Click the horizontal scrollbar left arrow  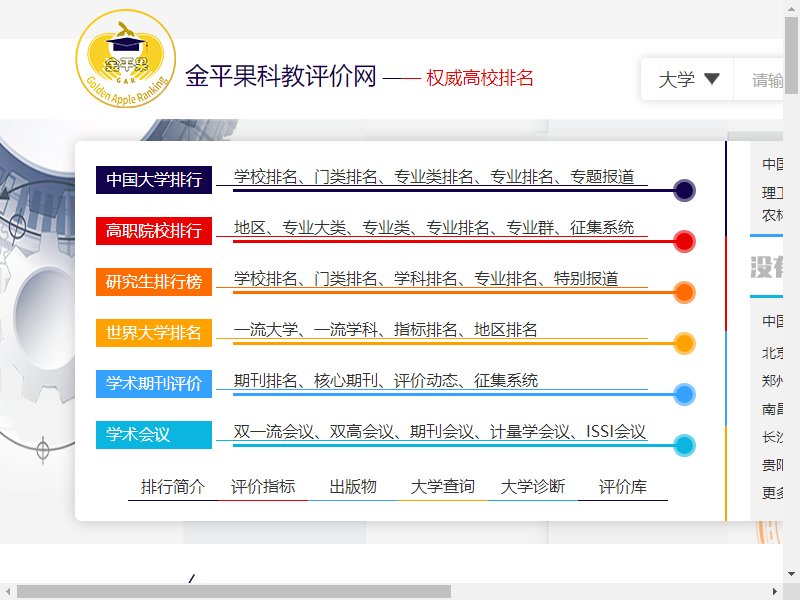[x=8, y=592]
